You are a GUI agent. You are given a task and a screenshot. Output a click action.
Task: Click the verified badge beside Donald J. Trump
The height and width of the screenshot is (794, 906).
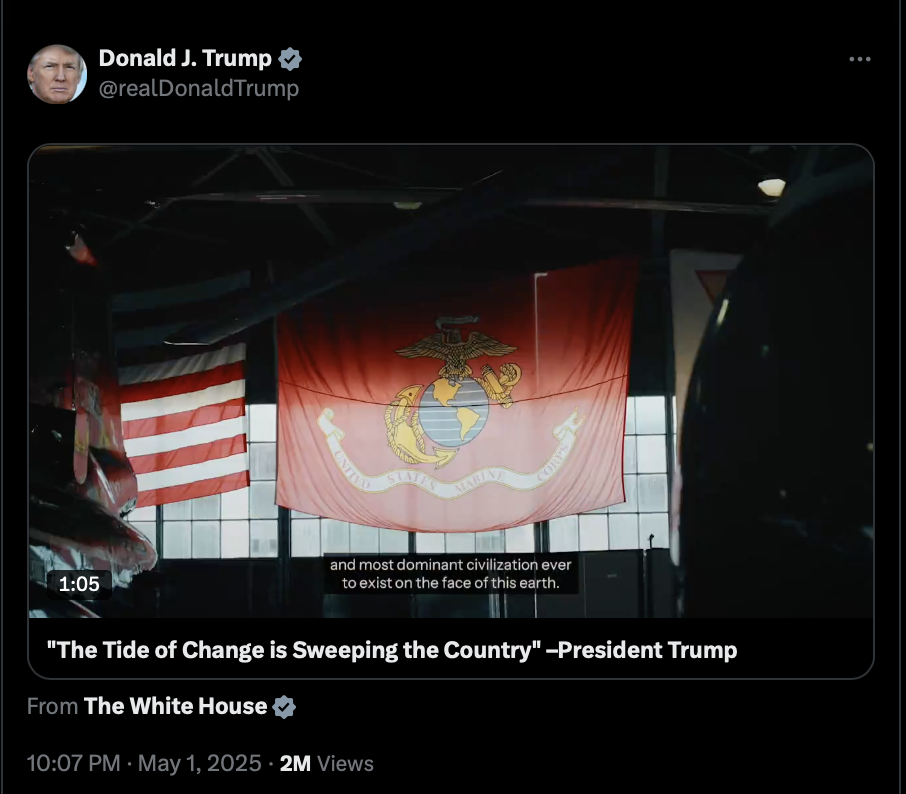[x=289, y=59]
